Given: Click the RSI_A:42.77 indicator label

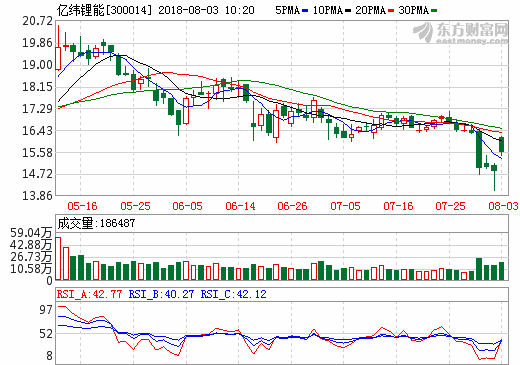Looking at the screenshot, I should click(89, 294).
